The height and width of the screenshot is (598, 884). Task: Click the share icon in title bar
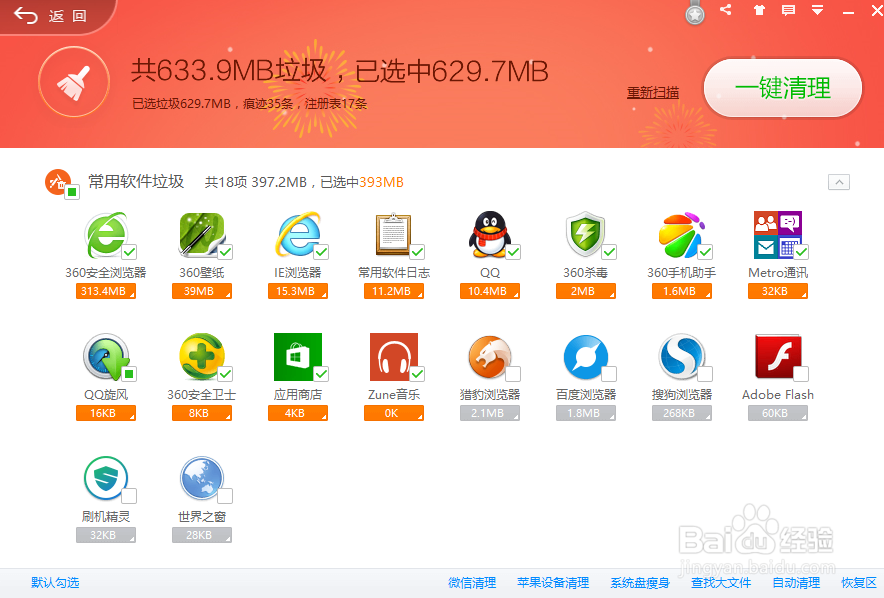pos(726,10)
